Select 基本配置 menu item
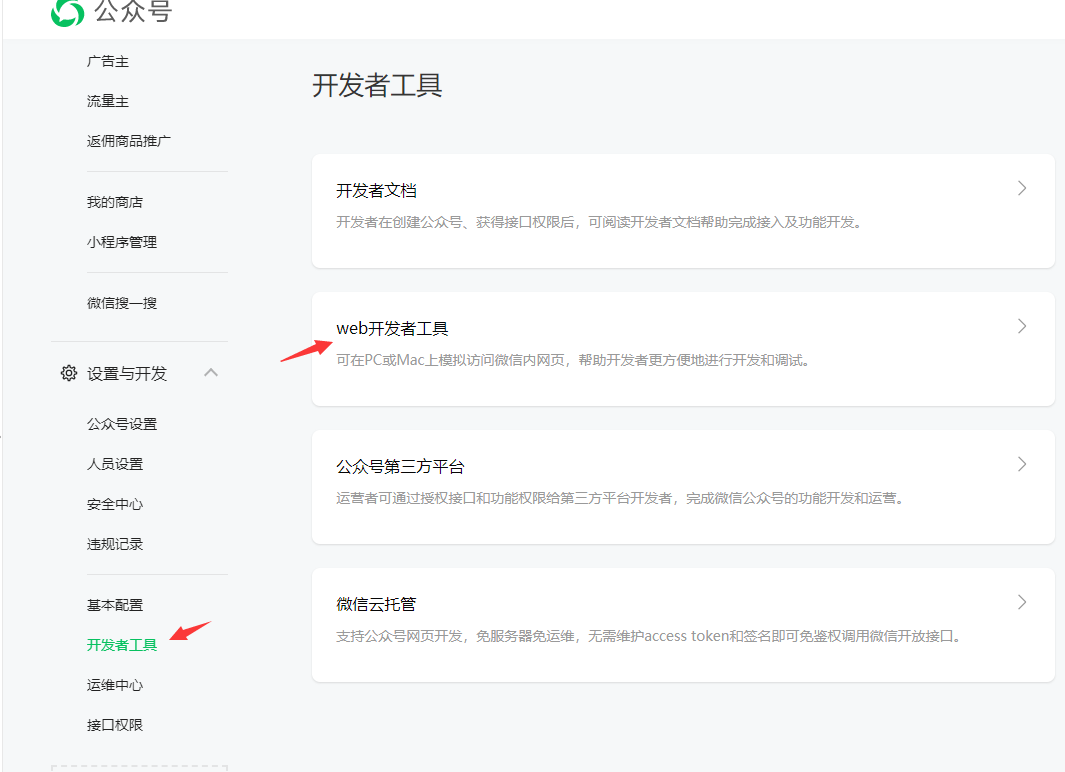The height and width of the screenshot is (772, 1065). point(115,605)
